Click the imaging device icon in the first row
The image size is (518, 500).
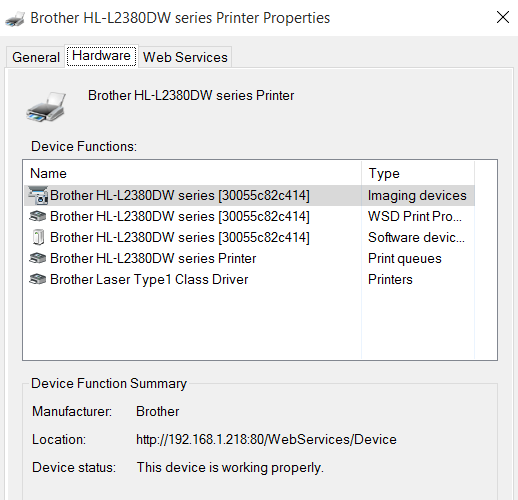38,195
